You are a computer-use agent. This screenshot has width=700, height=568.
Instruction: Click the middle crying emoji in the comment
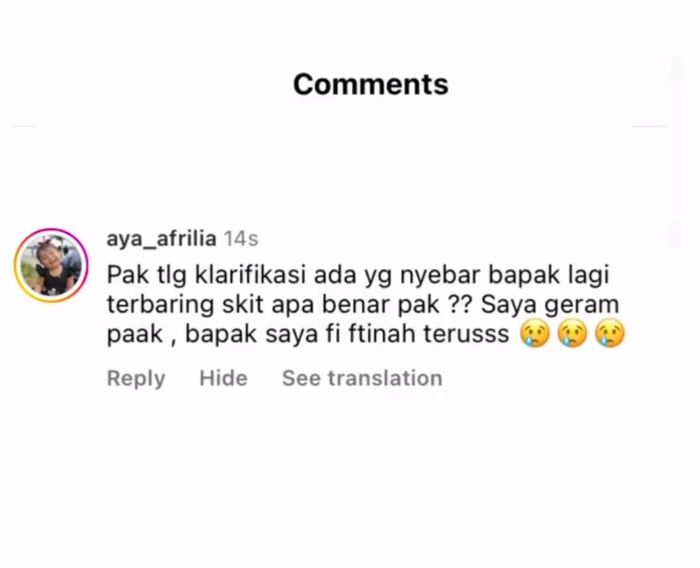(x=573, y=334)
